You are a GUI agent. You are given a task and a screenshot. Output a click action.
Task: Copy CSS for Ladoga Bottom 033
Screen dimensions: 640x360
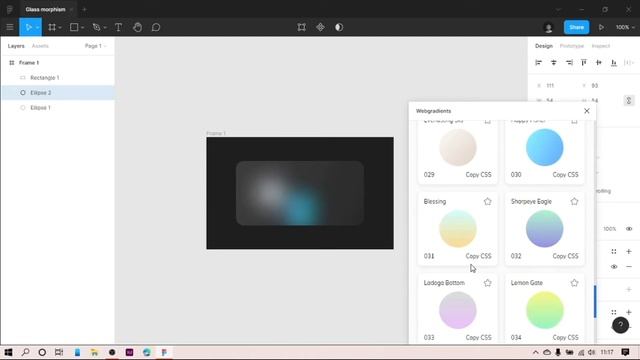pos(478,338)
